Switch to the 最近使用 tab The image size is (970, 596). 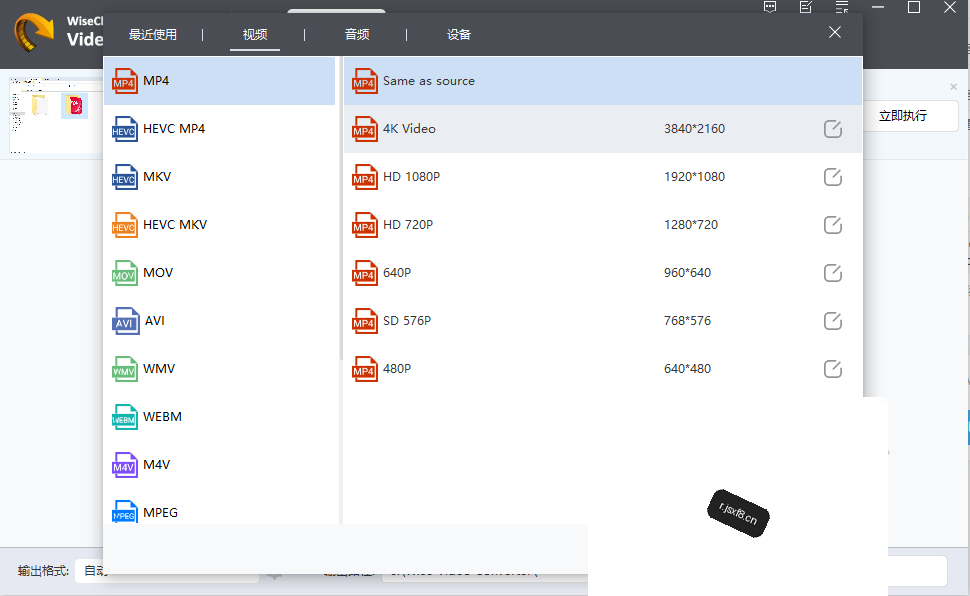pos(153,35)
